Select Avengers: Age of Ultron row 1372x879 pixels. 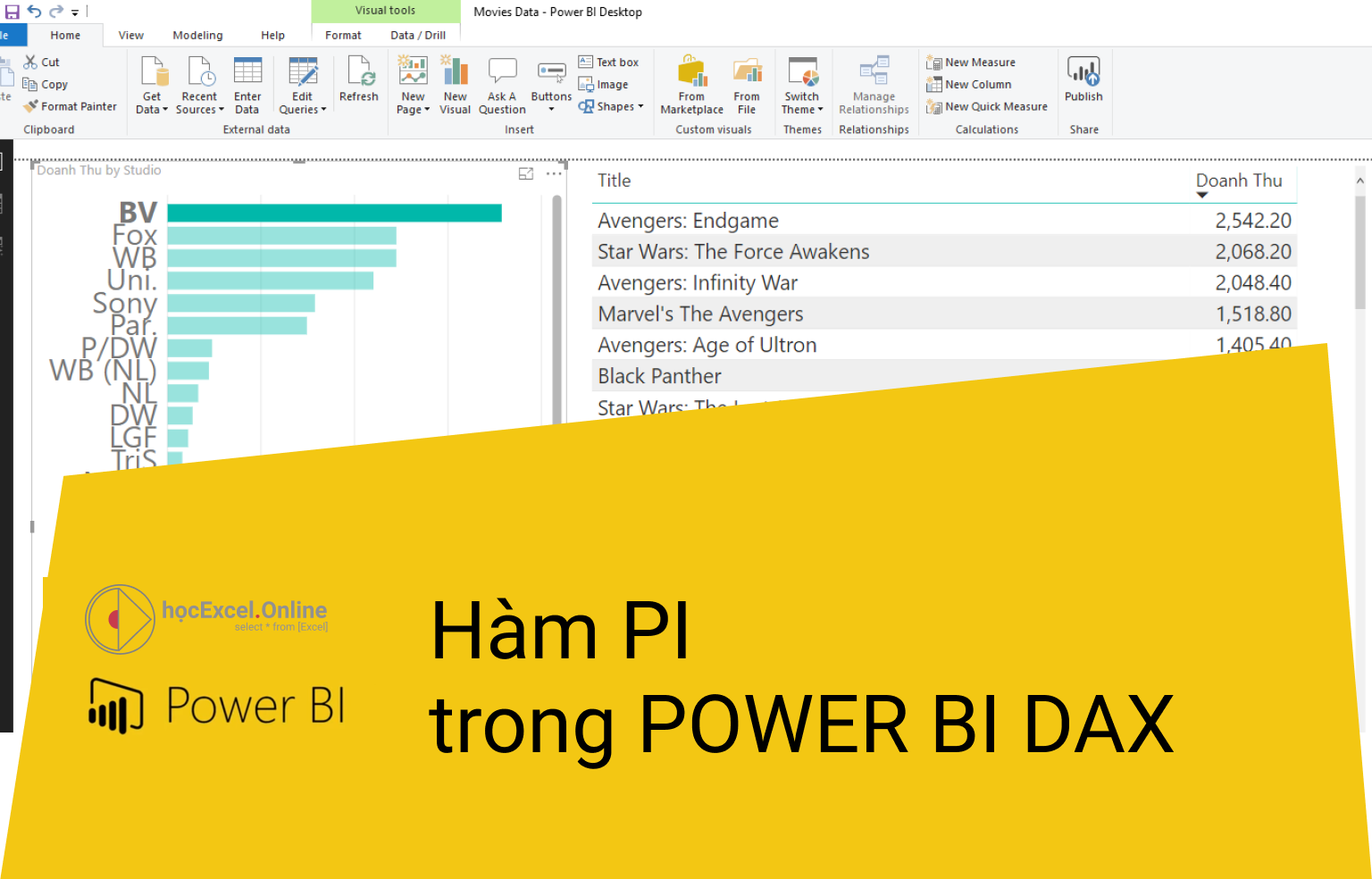pyautogui.click(x=944, y=345)
